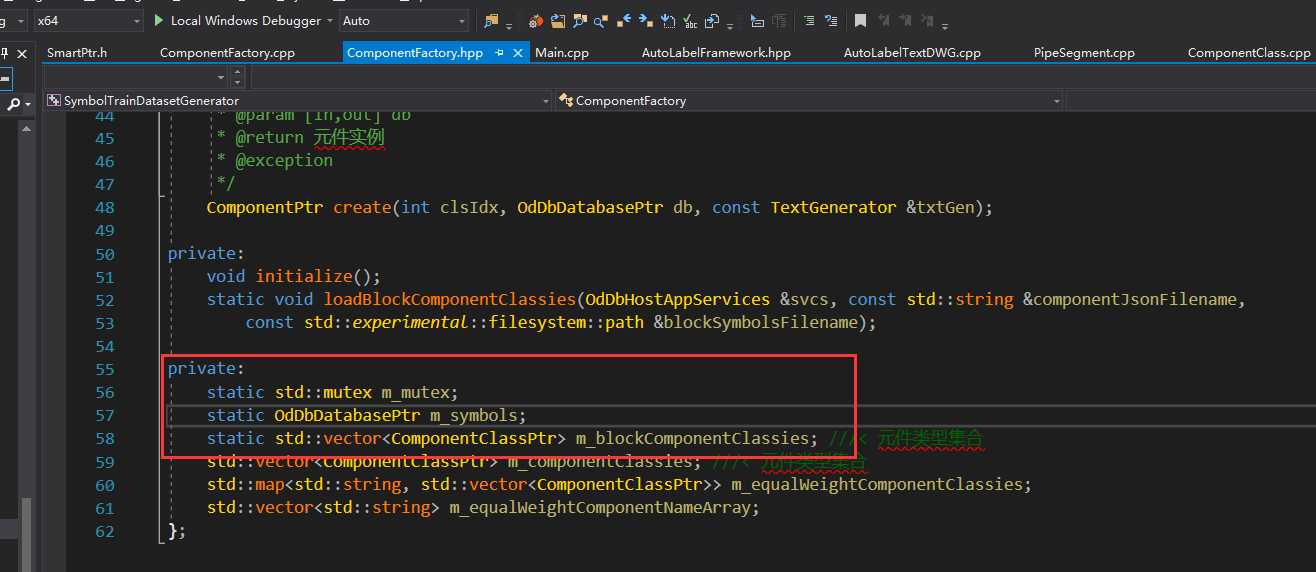Viewport: 1316px width, 572px height.
Task: Click the next bookmark icon
Action: pyautogui.click(x=904, y=21)
